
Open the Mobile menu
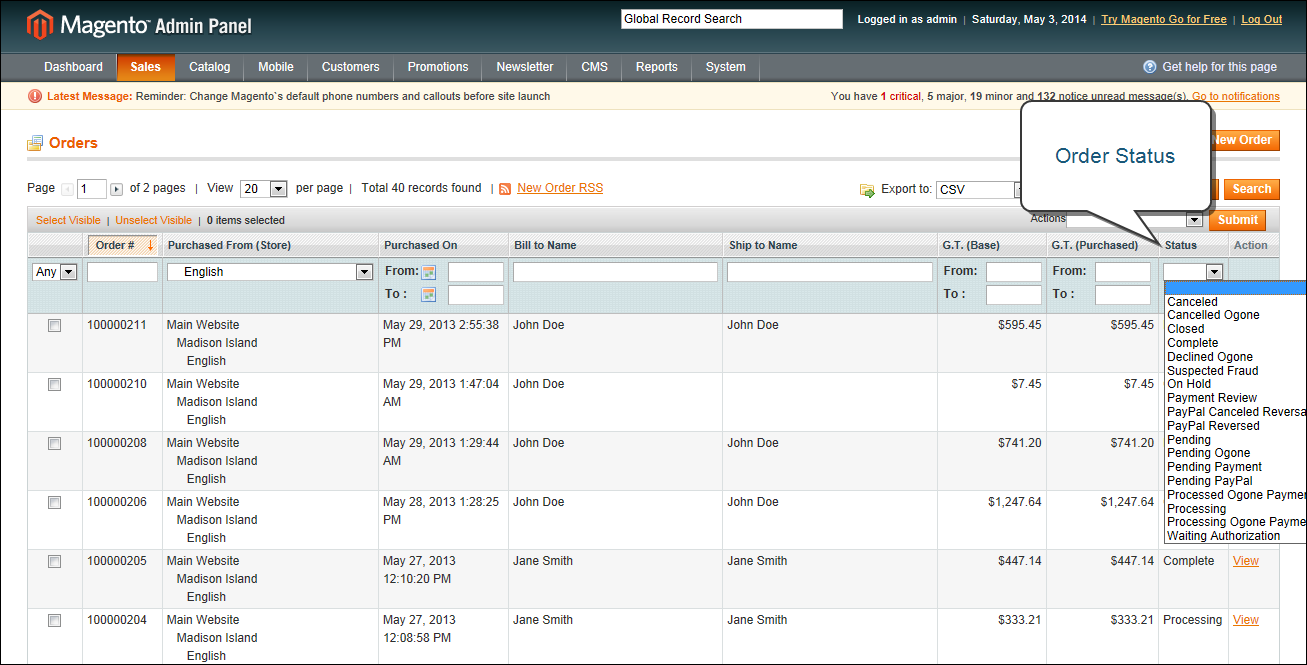[276, 67]
